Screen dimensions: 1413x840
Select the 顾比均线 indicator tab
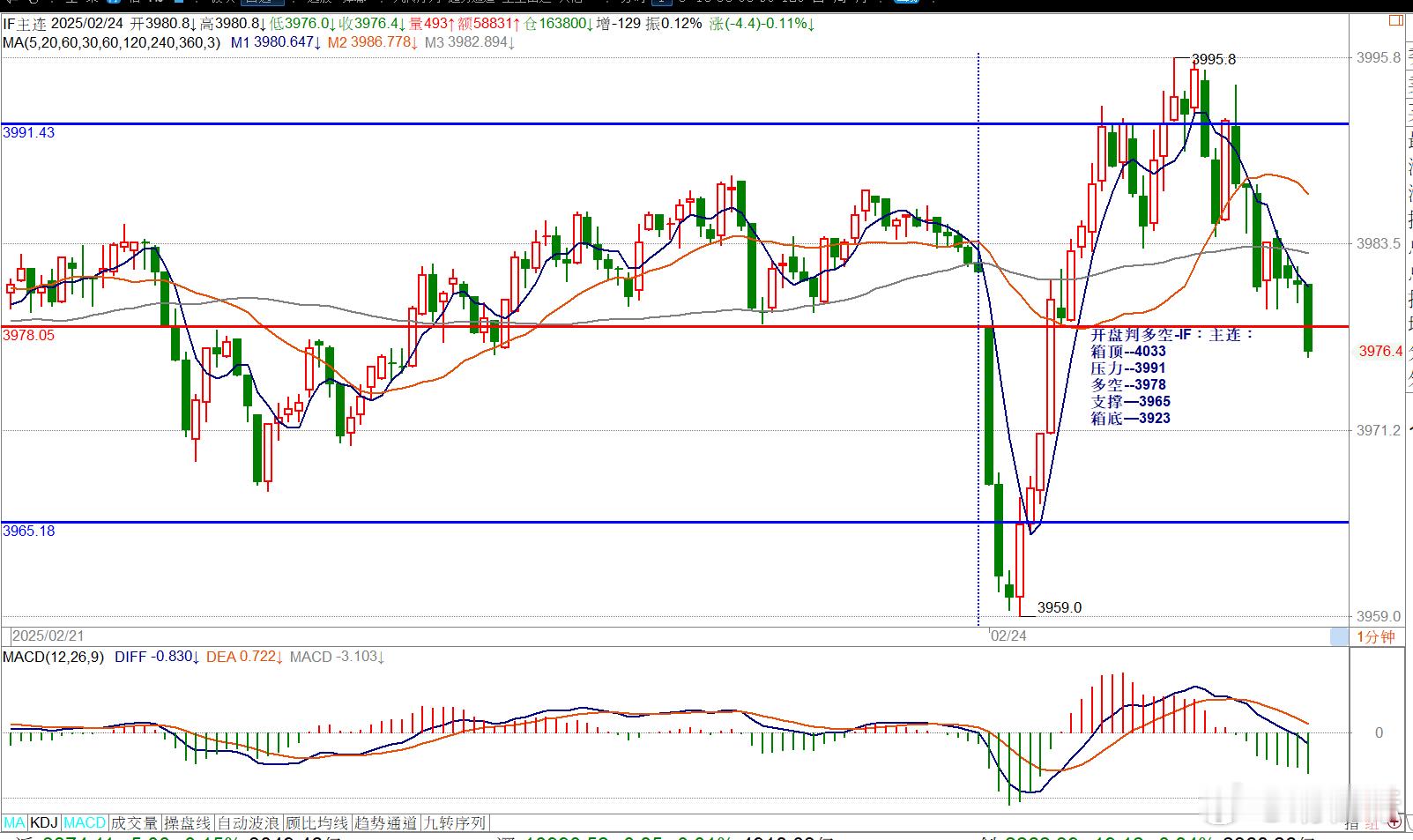317,822
